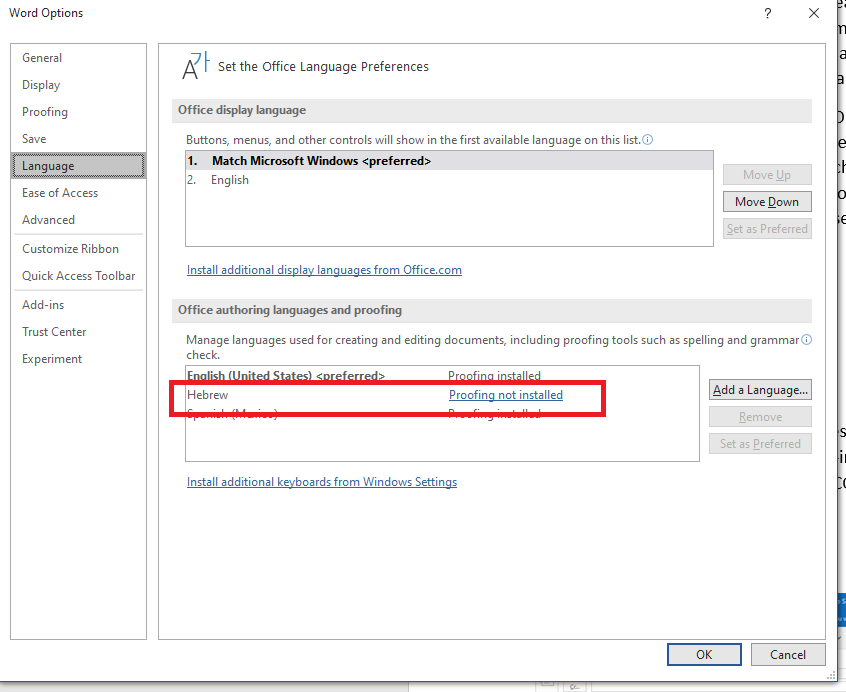Click the Move Down button
Viewport: 846px width, 692px height.
pyautogui.click(x=767, y=202)
